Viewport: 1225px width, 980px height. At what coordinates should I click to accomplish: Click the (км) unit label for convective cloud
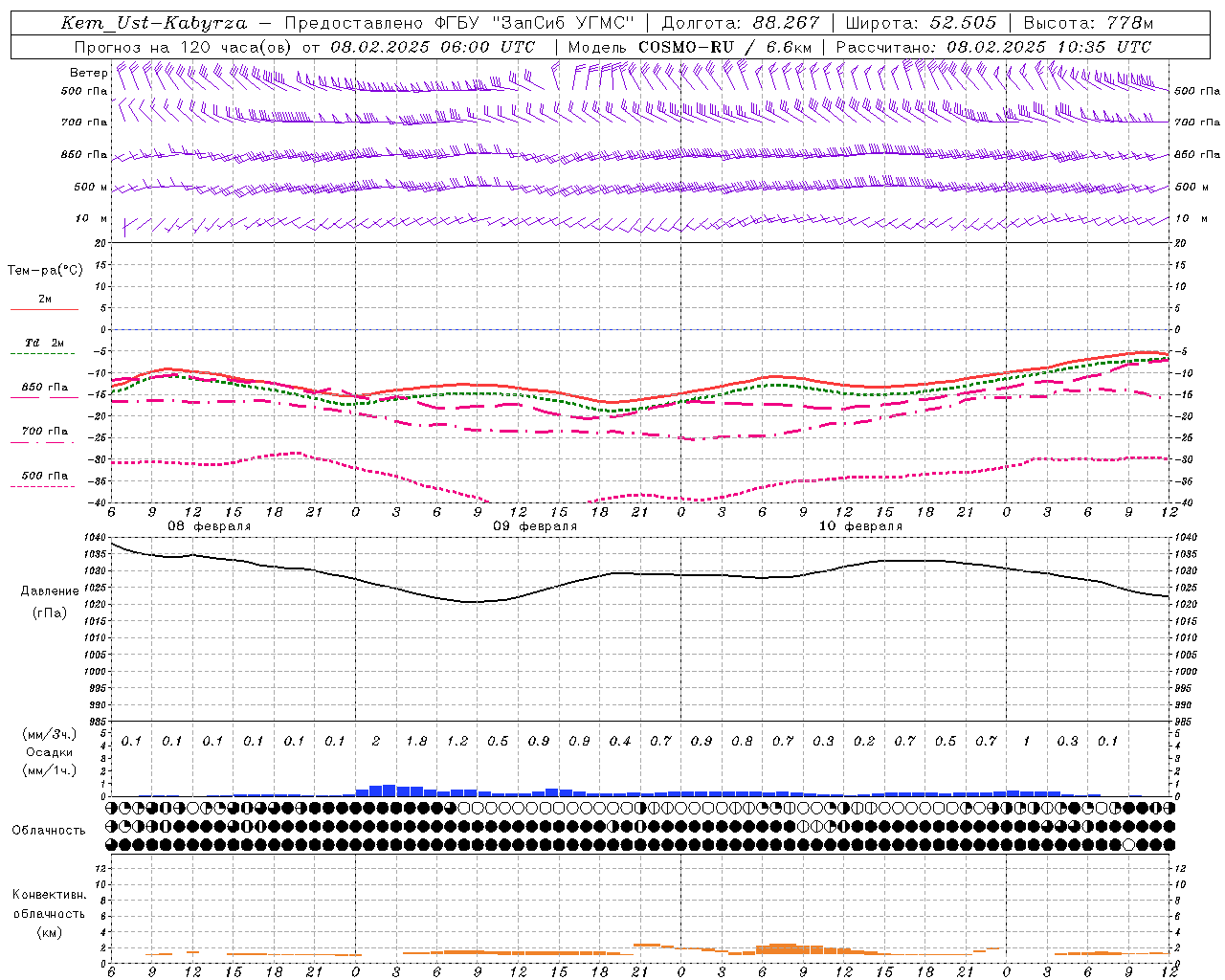[x=49, y=931]
